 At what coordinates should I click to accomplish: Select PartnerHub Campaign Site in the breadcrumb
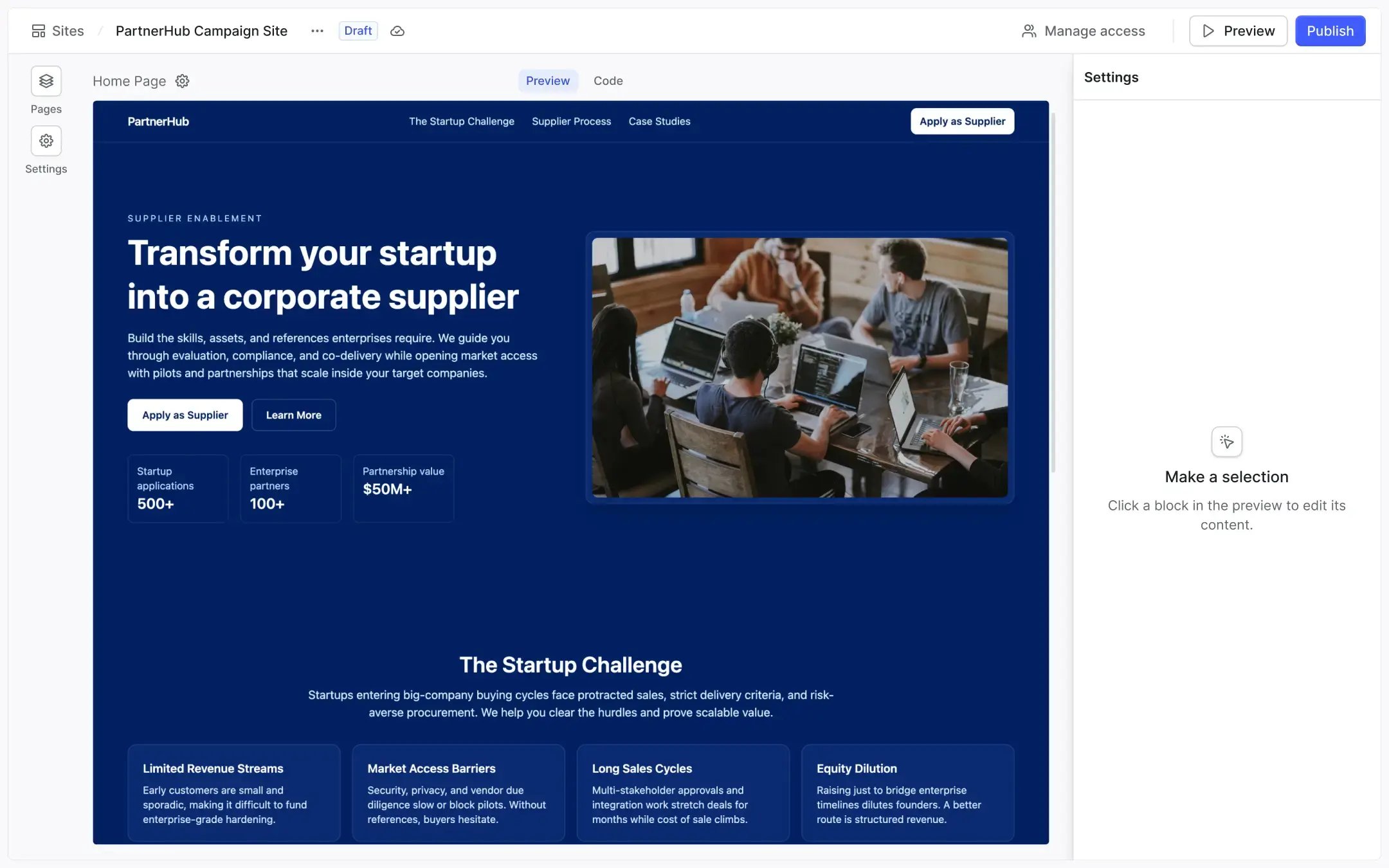pyautogui.click(x=201, y=30)
